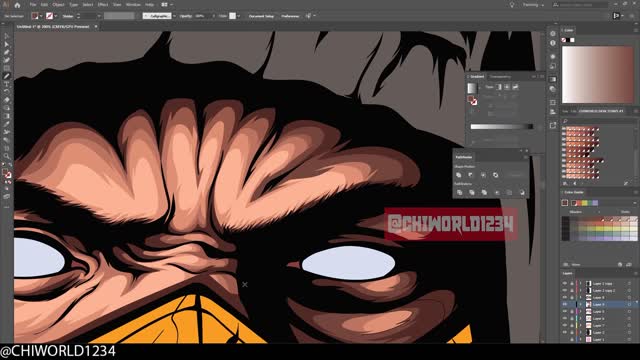Open the Layers panel menu
The image size is (640, 360).
point(636,273)
